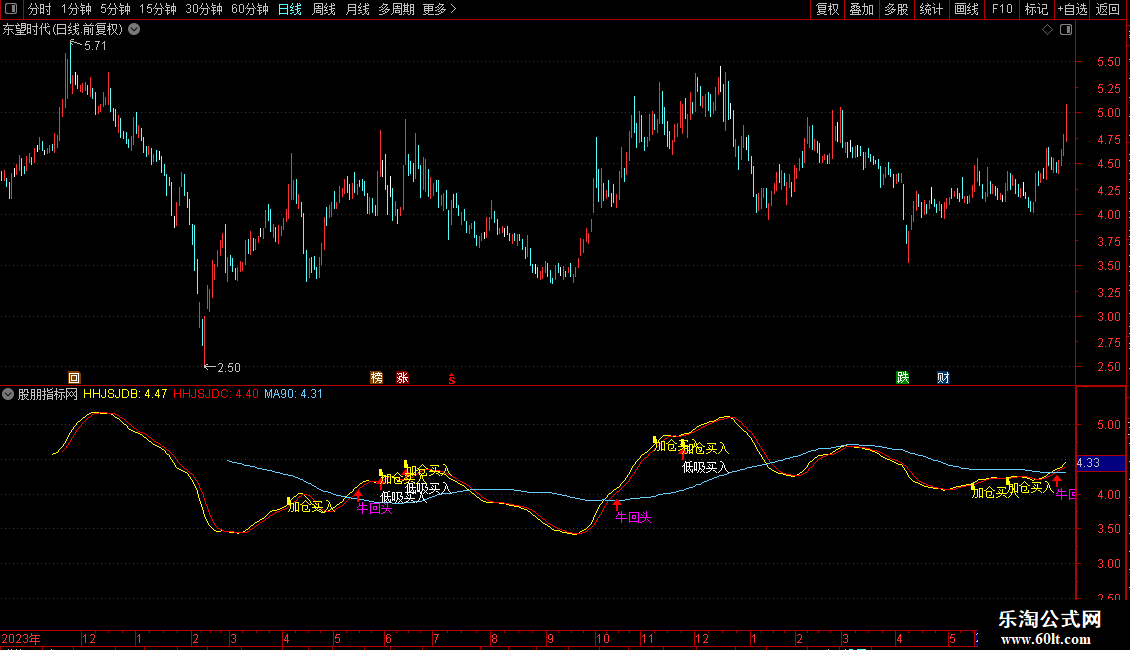The image size is (1130, 650).
Task: Click the 财 financial marker icon
Action: [x=943, y=378]
